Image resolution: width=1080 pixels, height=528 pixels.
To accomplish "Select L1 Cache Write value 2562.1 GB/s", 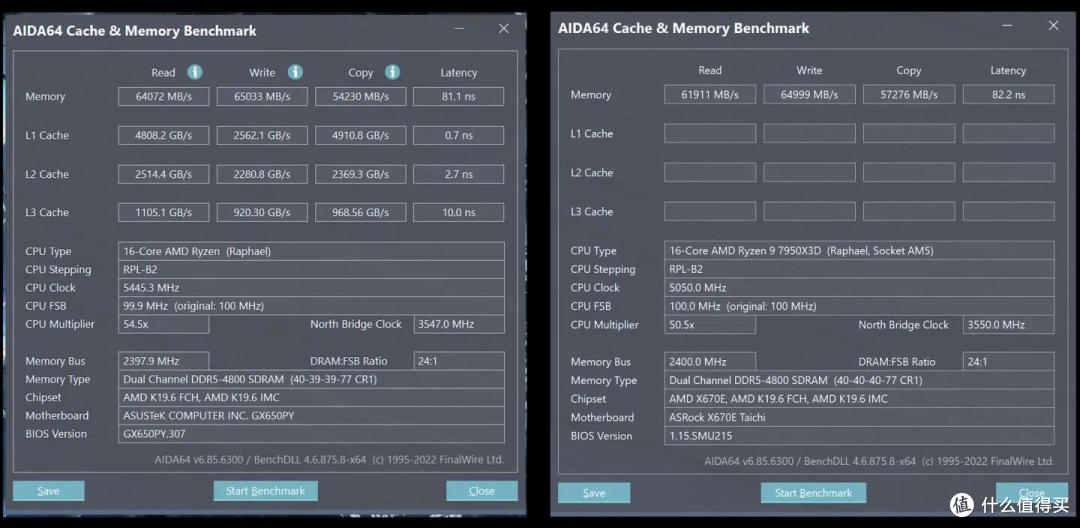I will point(262,136).
